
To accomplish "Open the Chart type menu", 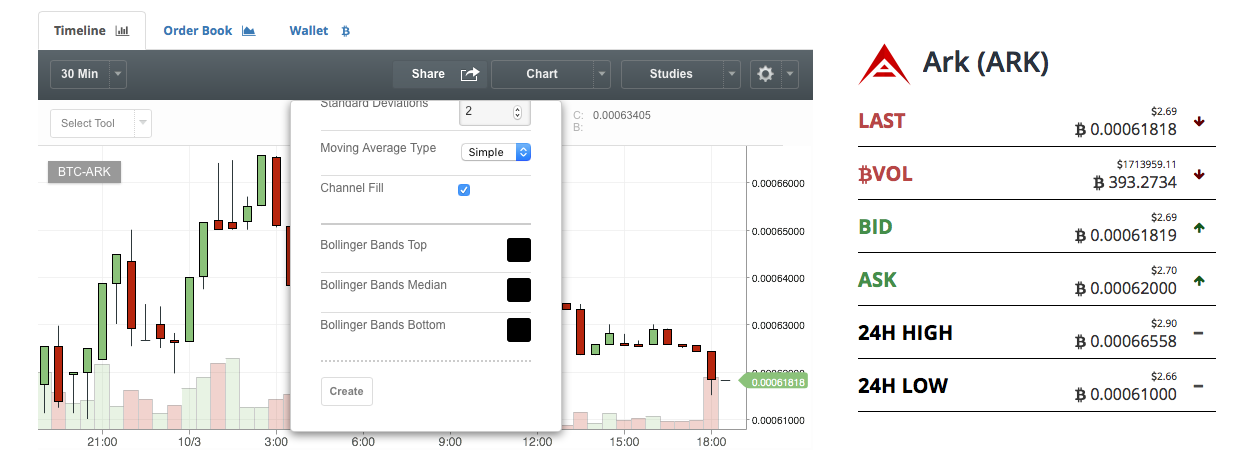I will (542, 74).
